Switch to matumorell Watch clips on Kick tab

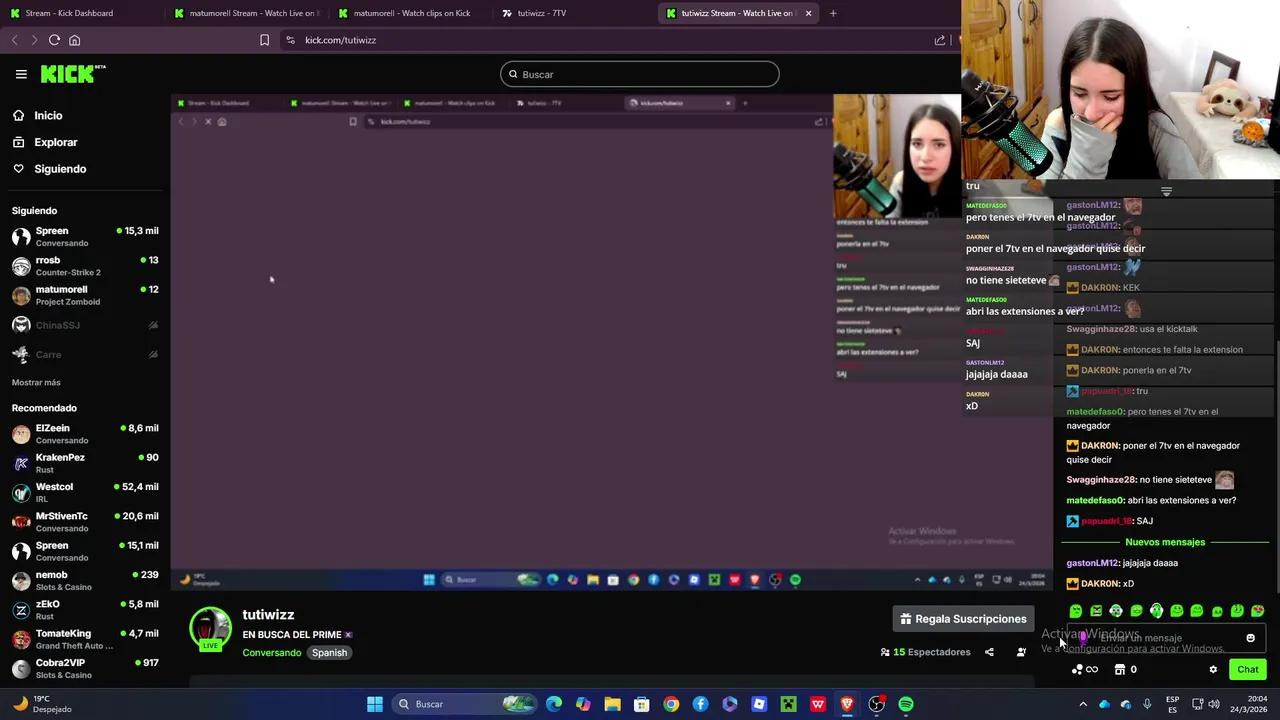coord(410,13)
